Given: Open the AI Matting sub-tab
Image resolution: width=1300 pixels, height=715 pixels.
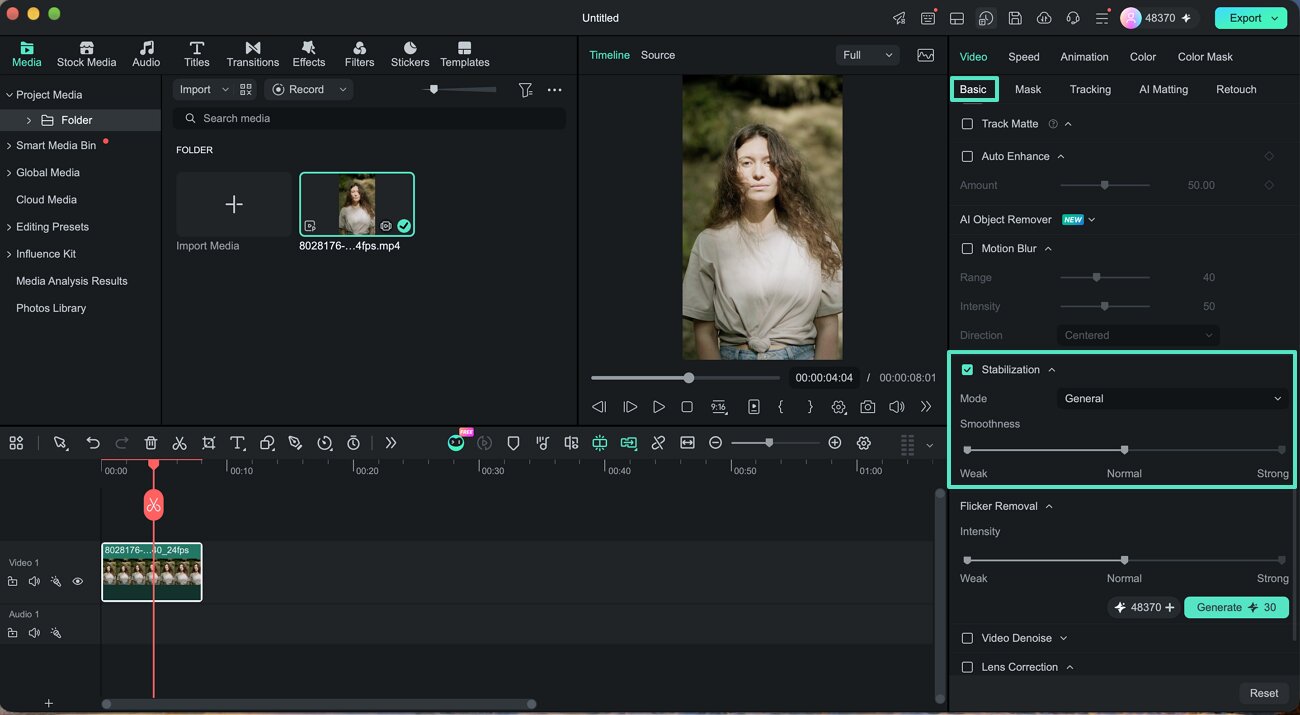Looking at the screenshot, I should pyautogui.click(x=1163, y=89).
